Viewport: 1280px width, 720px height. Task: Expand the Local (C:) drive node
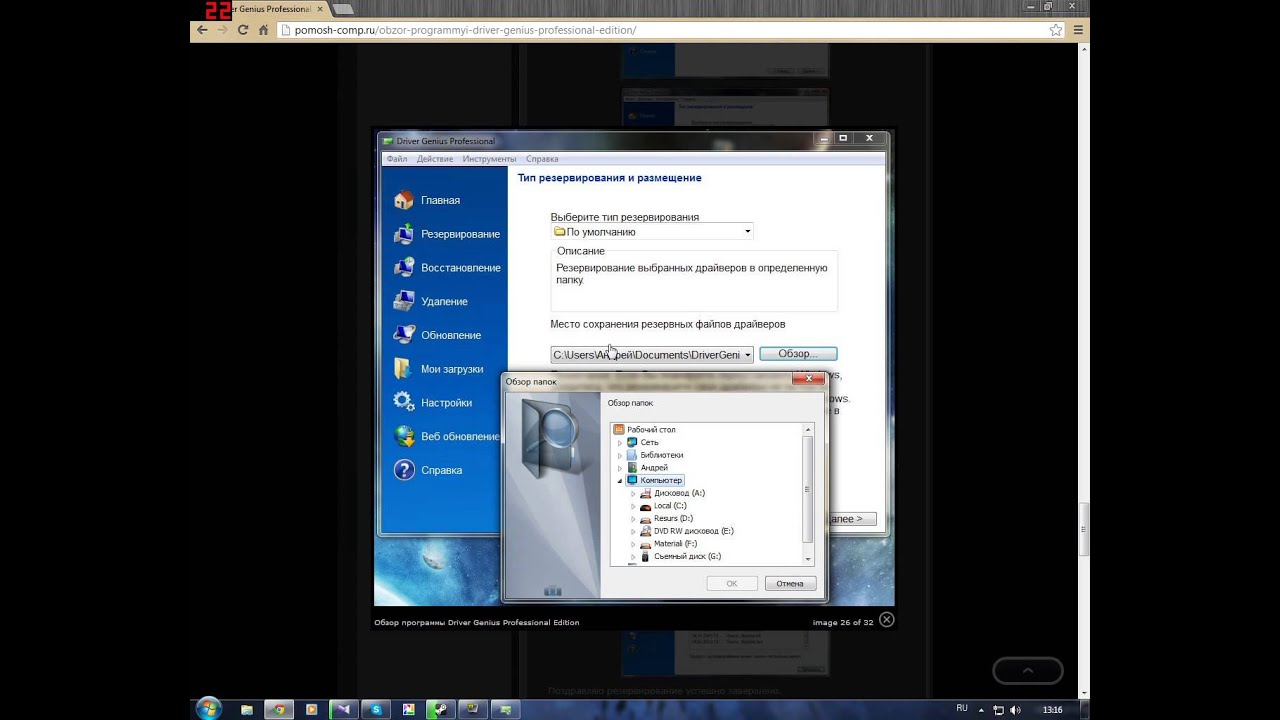click(633, 506)
